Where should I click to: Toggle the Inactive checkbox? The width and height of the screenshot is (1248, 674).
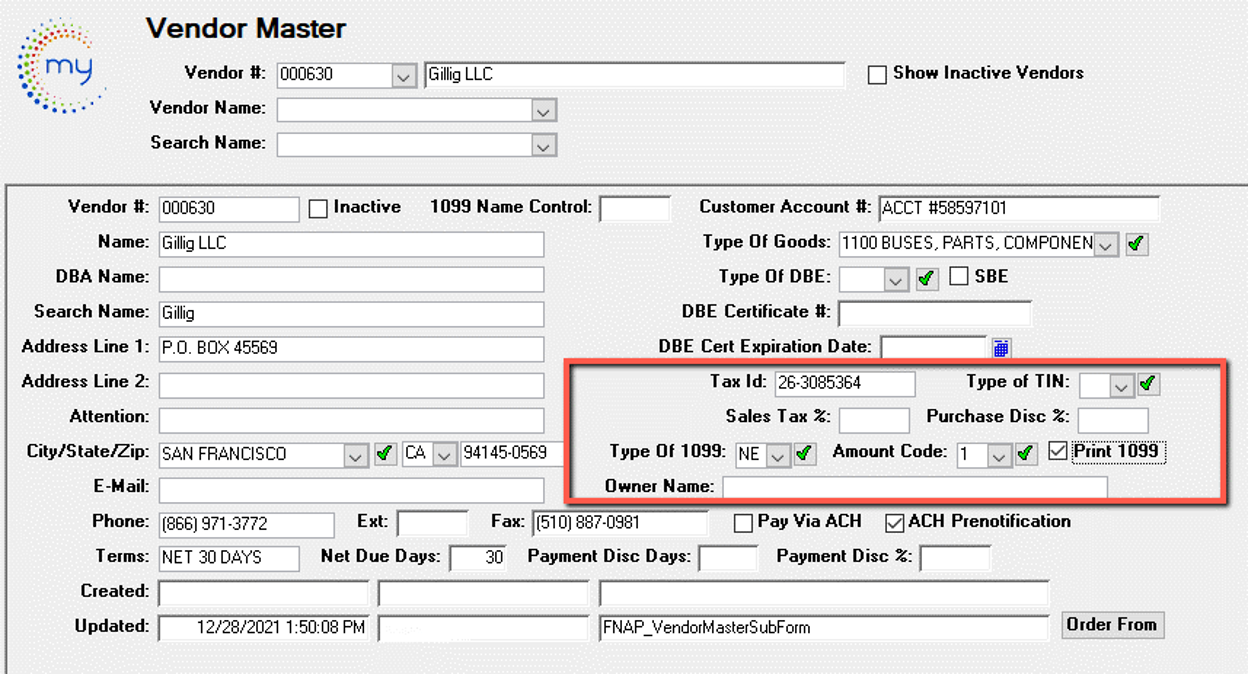click(x=318, y=209)
